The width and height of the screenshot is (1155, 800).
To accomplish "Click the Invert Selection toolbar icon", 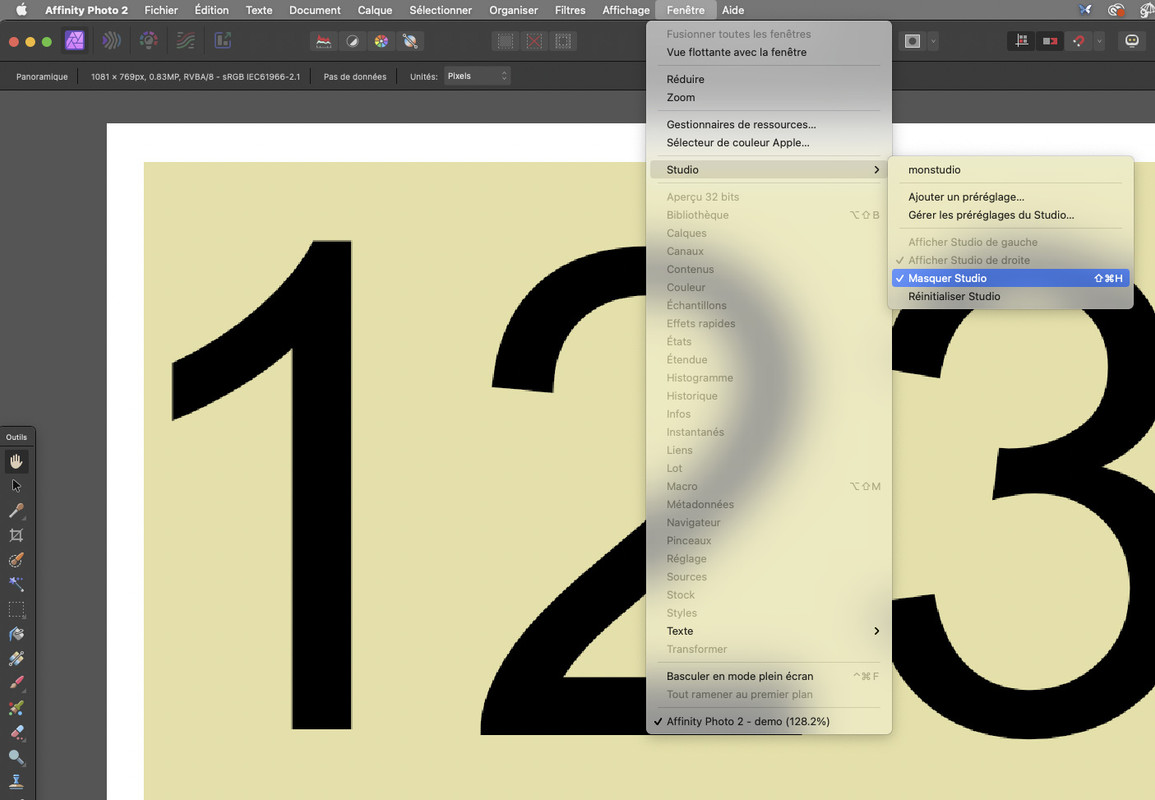I will click(563, 41).
